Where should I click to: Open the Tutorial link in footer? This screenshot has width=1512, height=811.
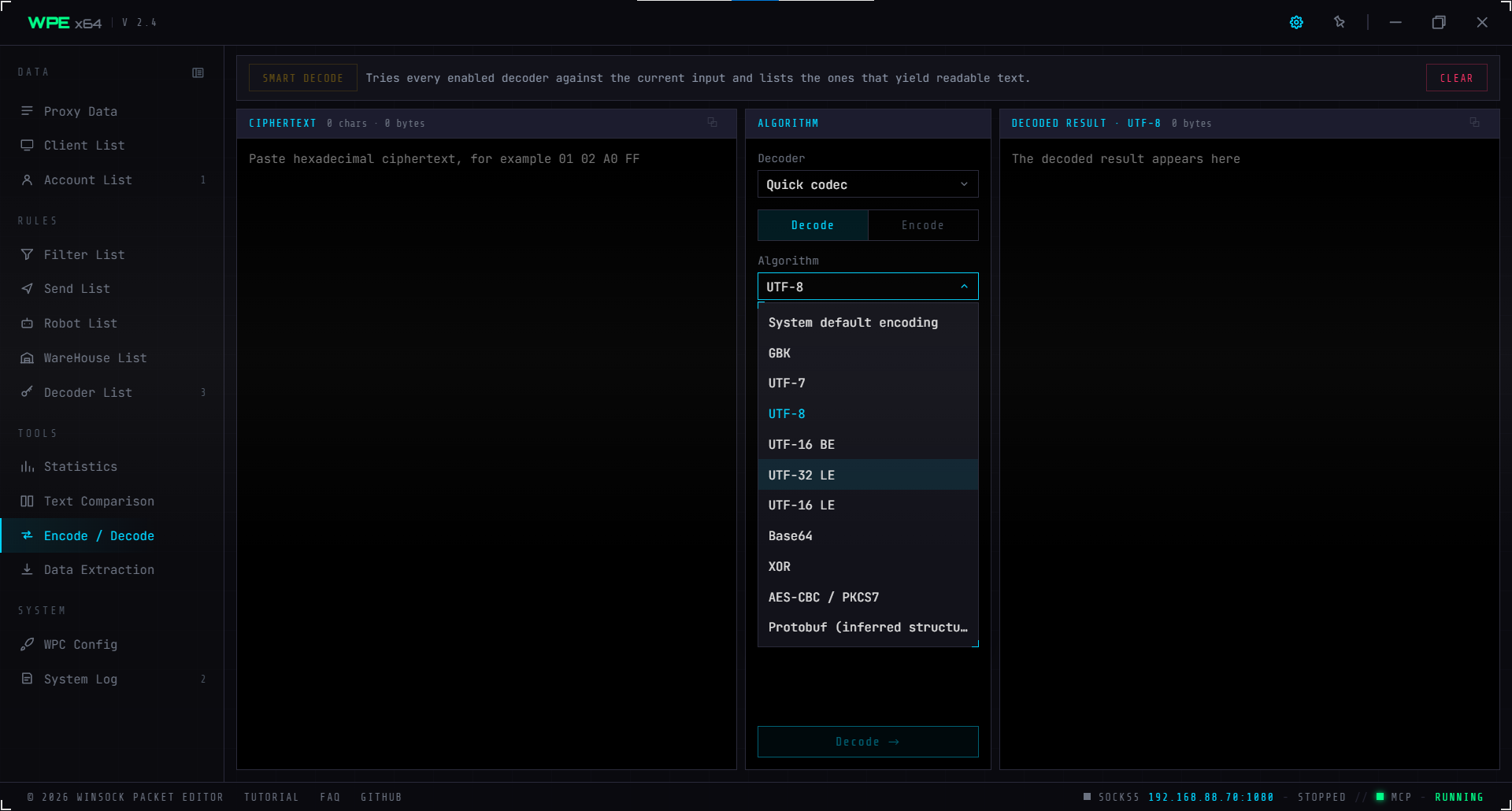[272, 797]
